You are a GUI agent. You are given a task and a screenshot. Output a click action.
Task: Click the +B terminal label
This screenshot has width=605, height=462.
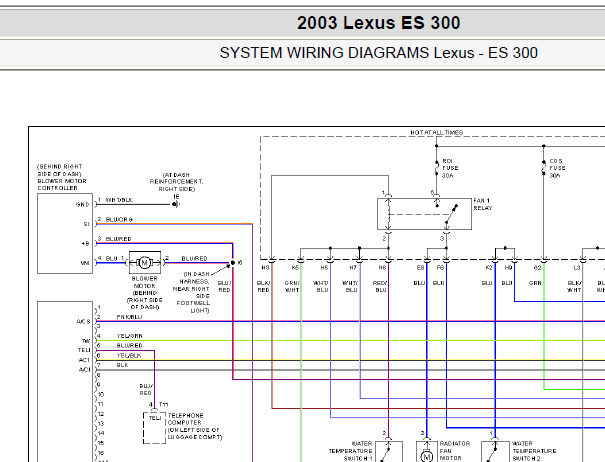point(86,244)
